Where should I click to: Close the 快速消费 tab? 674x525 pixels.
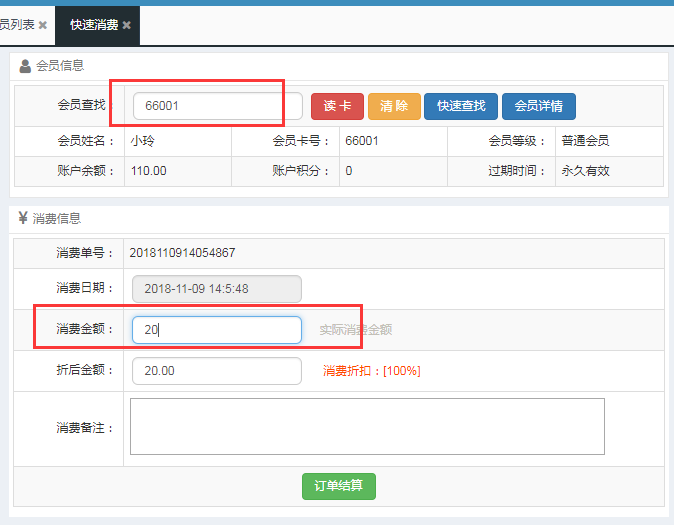[126, 25]
